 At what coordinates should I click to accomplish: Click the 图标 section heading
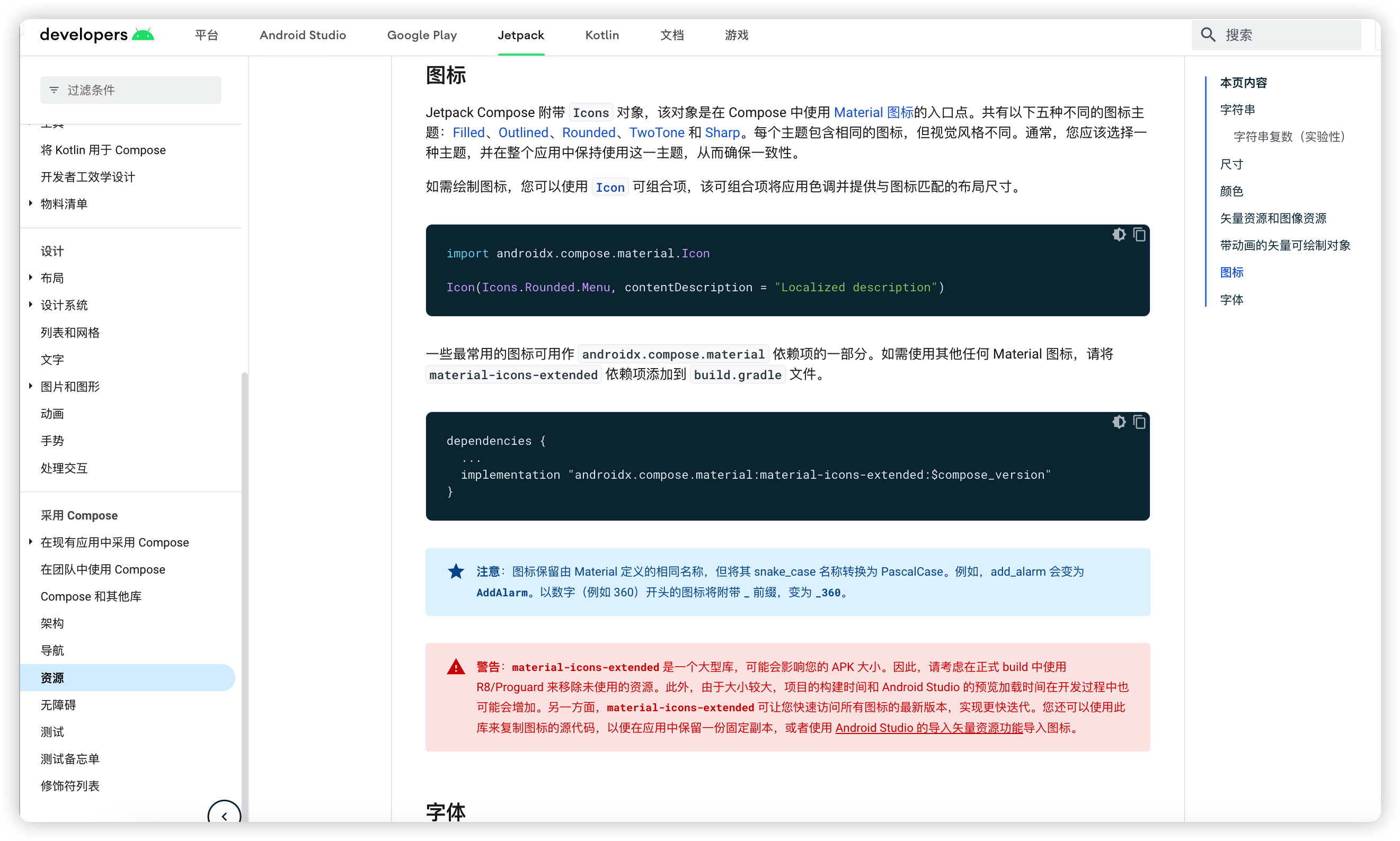[x=446, y=75]
